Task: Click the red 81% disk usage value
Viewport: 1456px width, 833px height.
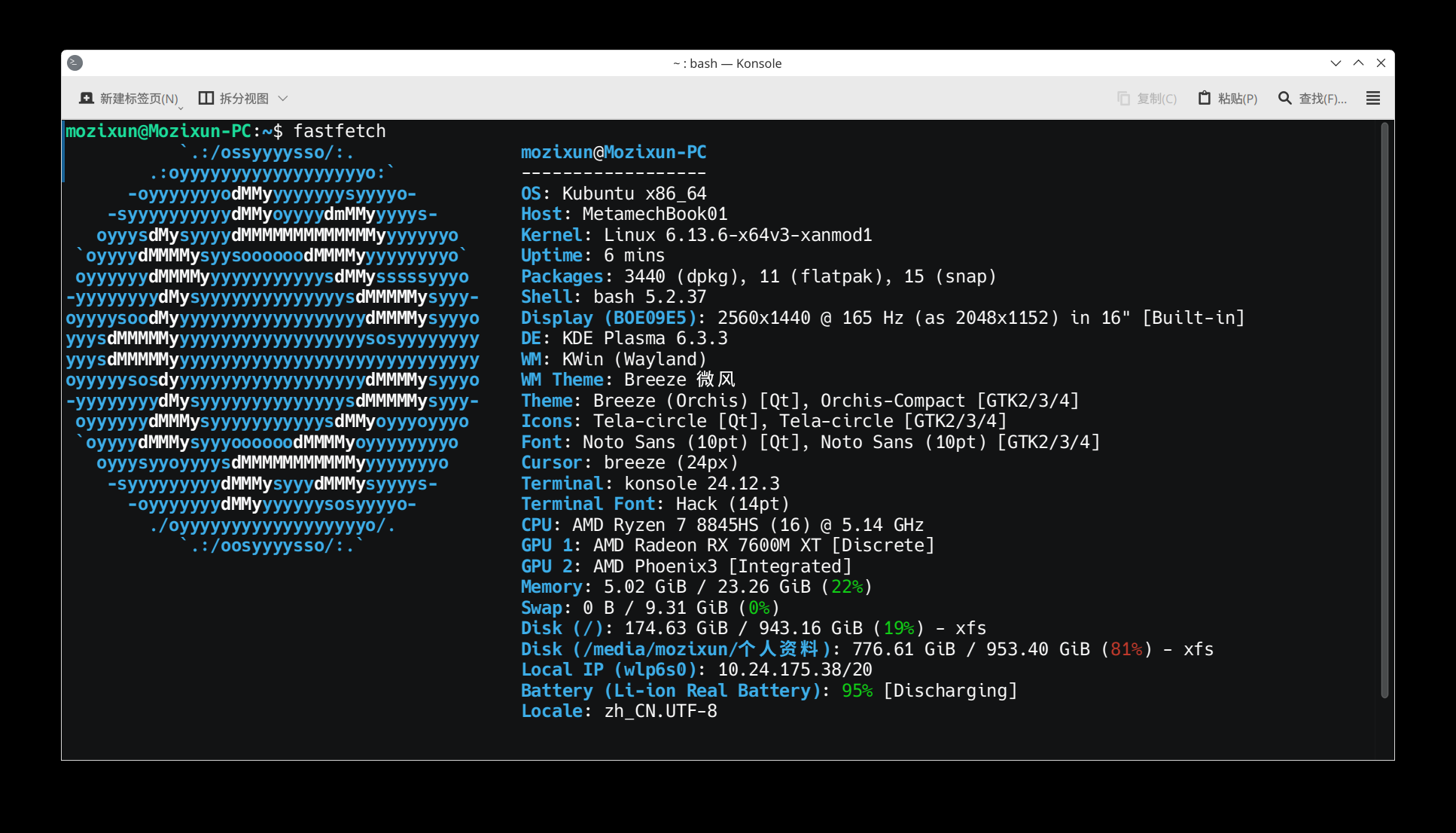Action: tap(1126, 649)
